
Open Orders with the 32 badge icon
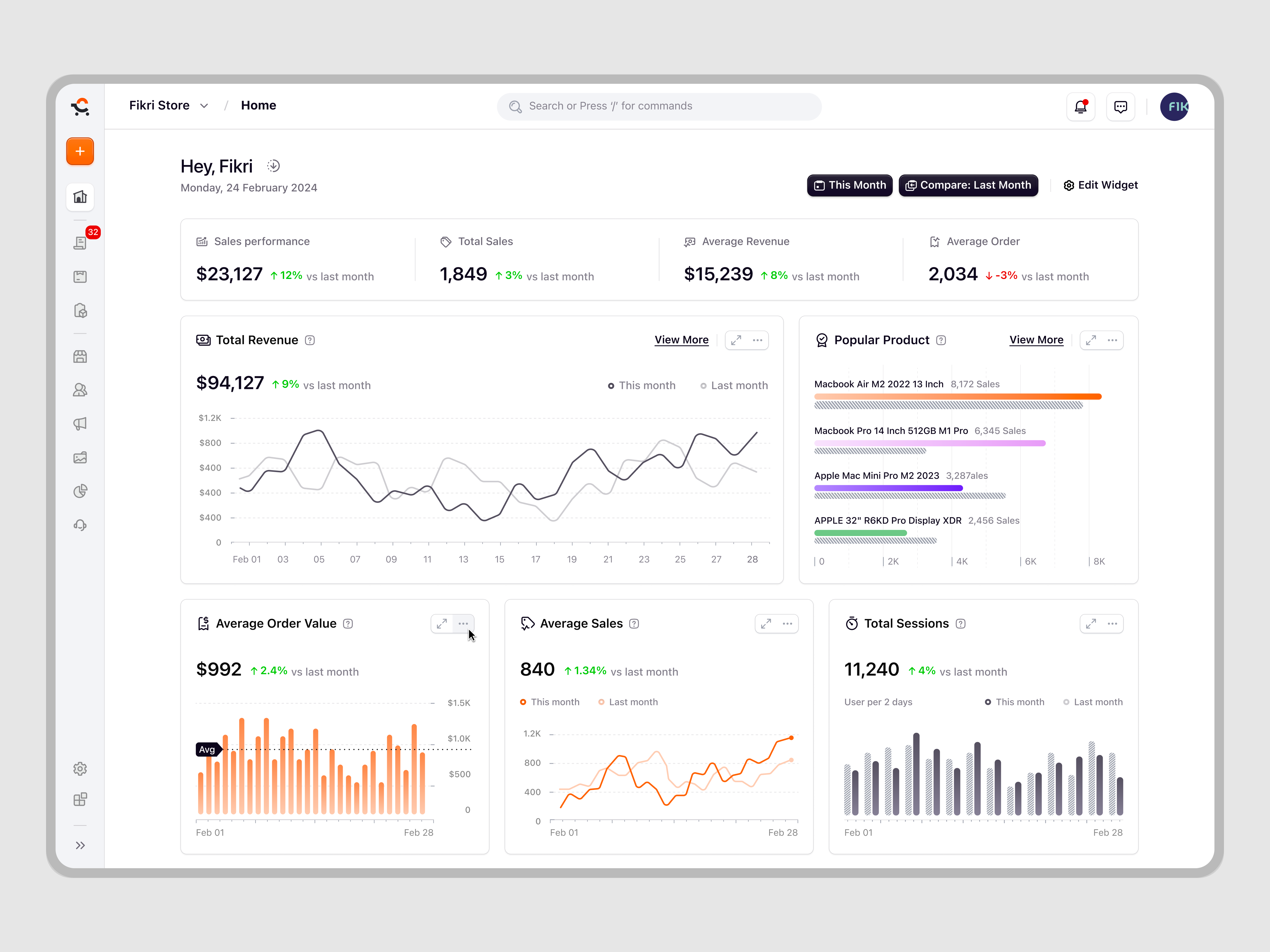point(80,242)
